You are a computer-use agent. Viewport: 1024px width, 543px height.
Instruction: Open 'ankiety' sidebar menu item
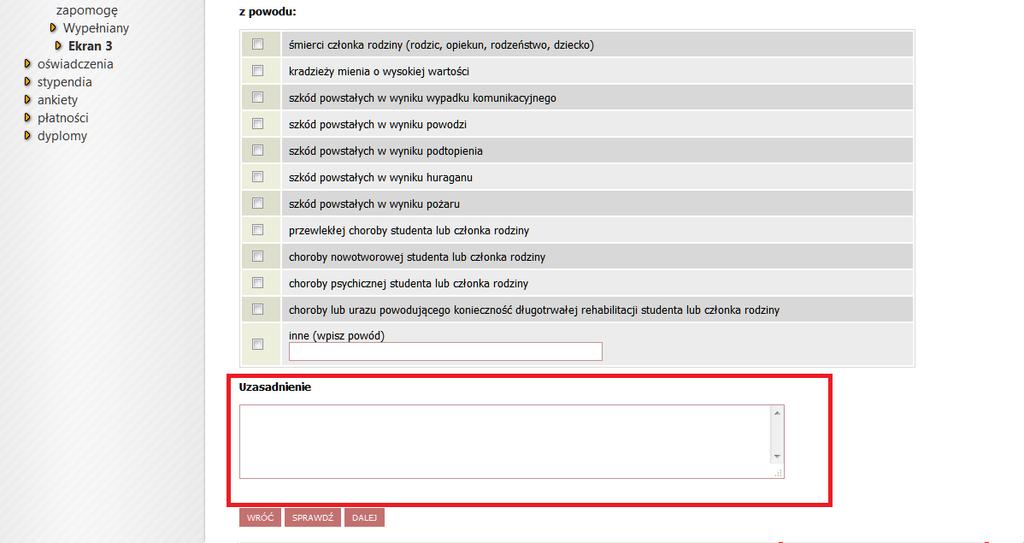pos(57,100)
